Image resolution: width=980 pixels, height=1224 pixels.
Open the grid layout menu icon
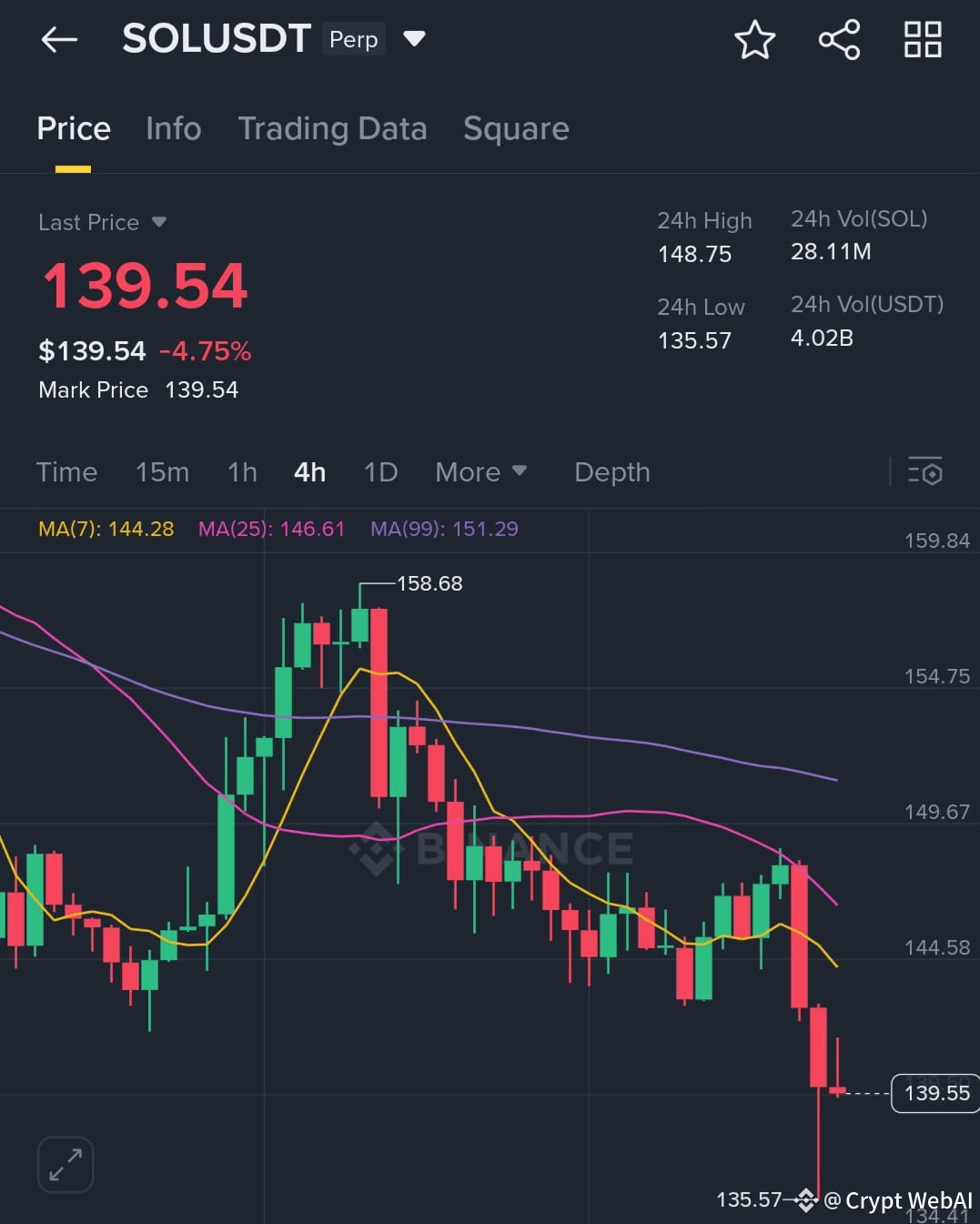pyautogui.click(x=923, y=40)
